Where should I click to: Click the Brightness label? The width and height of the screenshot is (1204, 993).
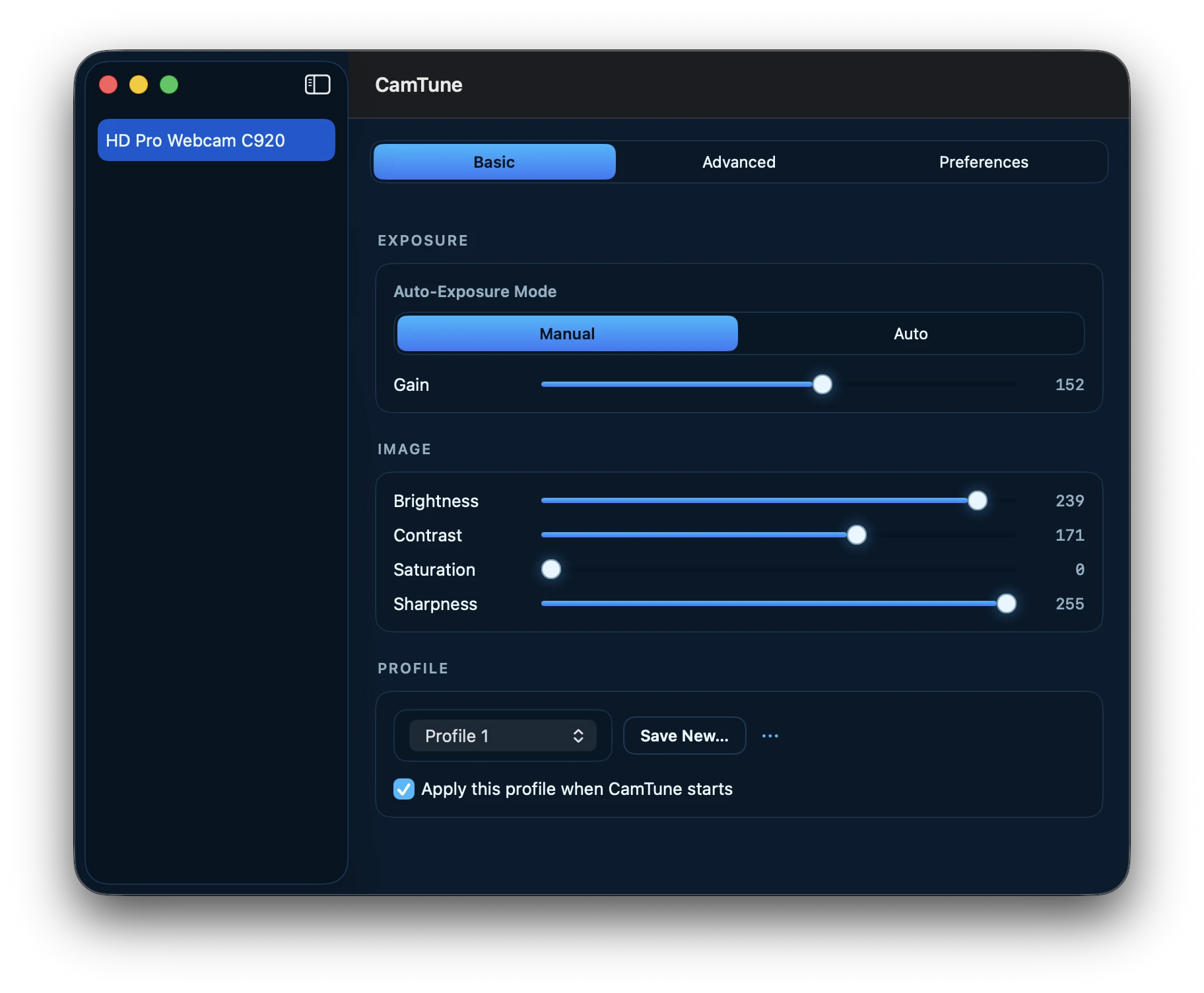(x=436, y=500)
